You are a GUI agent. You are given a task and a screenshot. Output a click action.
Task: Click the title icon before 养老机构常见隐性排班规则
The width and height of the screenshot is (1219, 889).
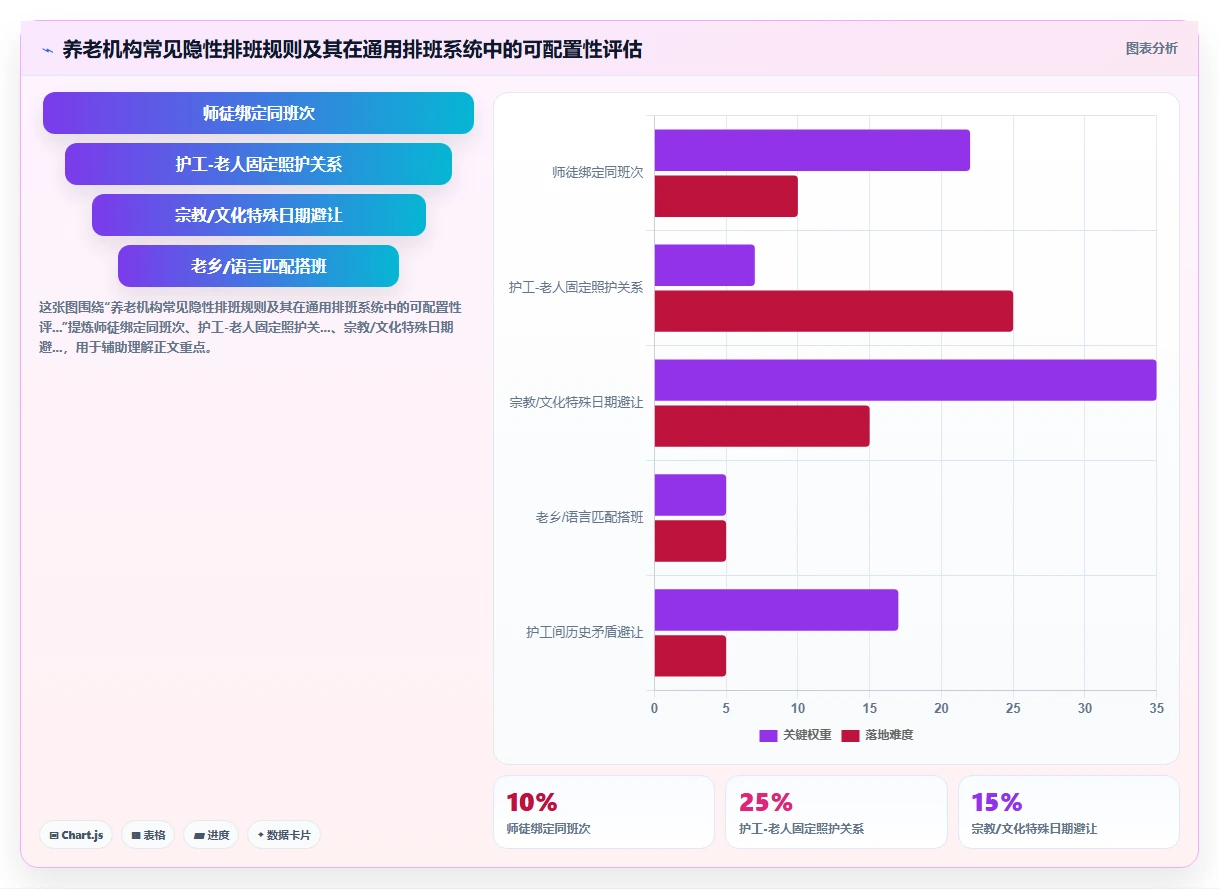47,49
